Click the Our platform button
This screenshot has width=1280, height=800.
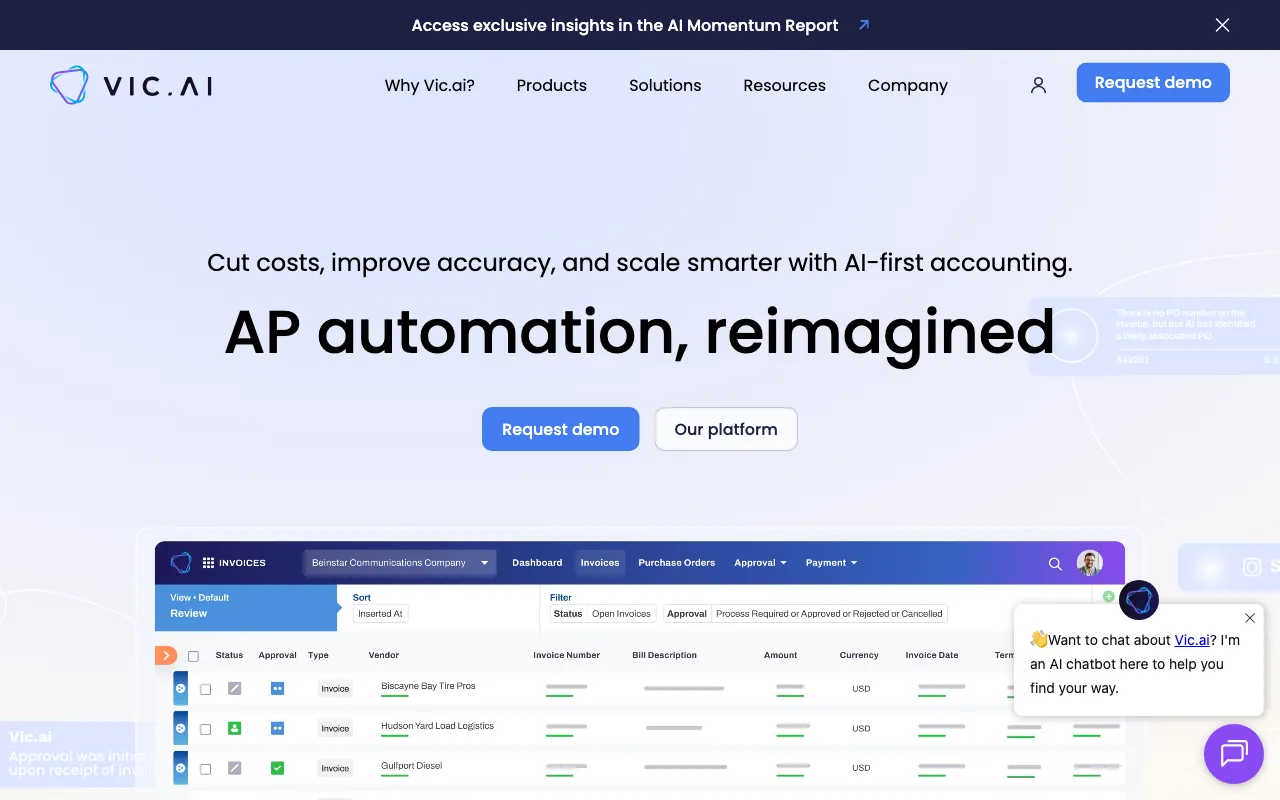coord(726,429)
